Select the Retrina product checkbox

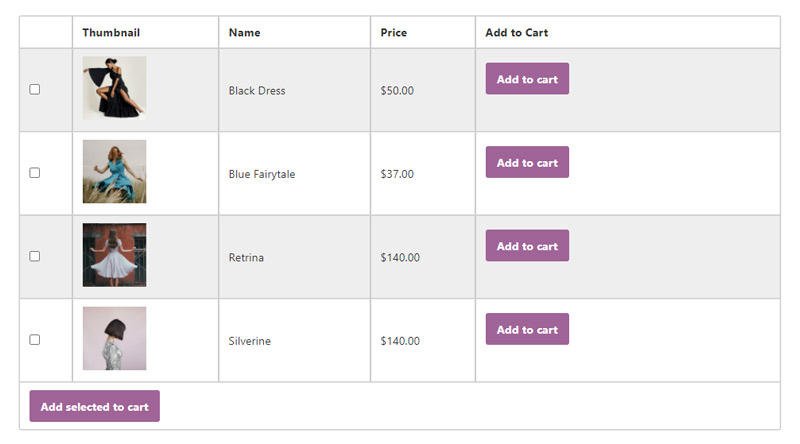click(35, 256)
